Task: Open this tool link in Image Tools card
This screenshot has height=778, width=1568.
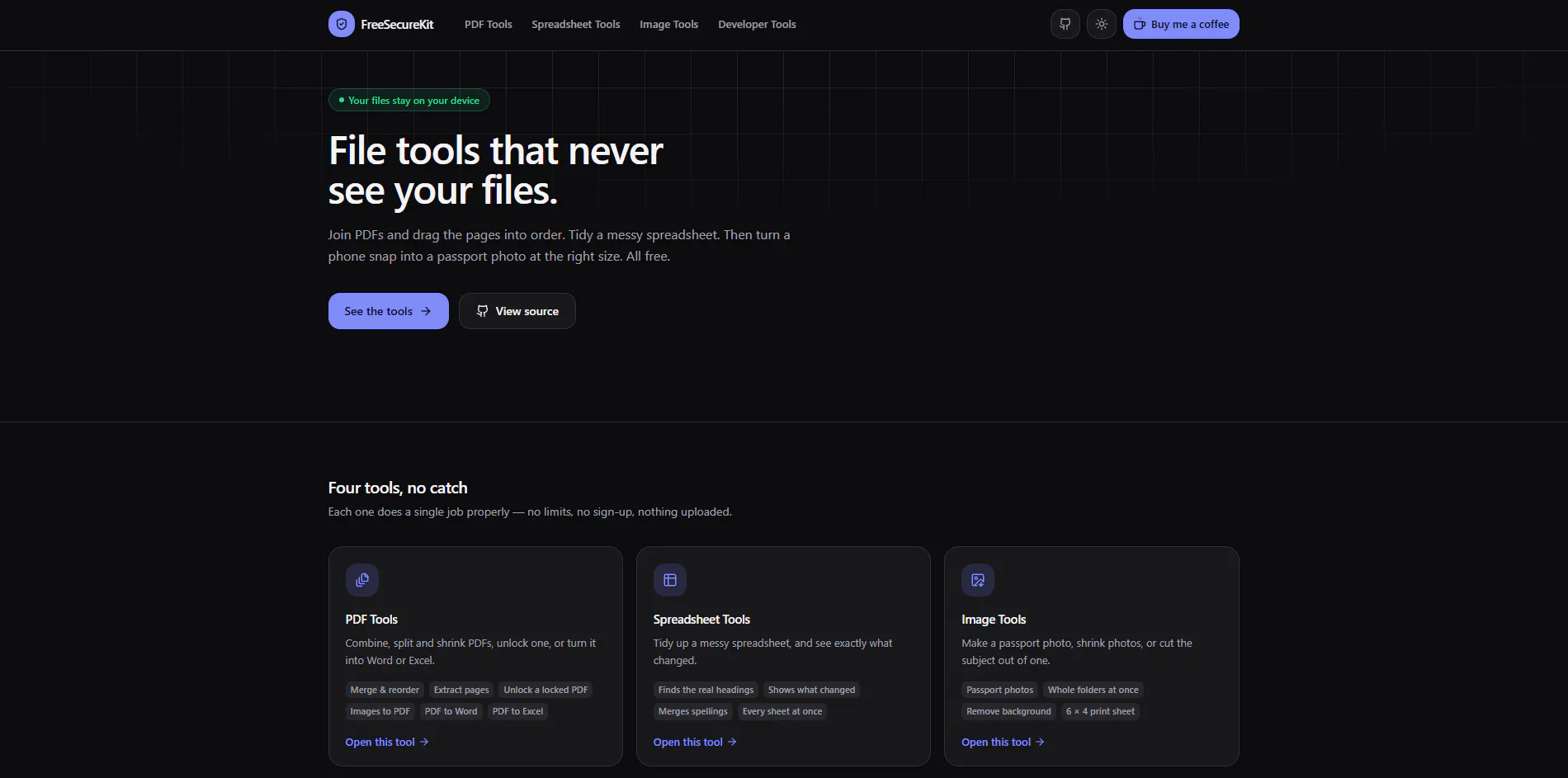Action: (1003, 742)
